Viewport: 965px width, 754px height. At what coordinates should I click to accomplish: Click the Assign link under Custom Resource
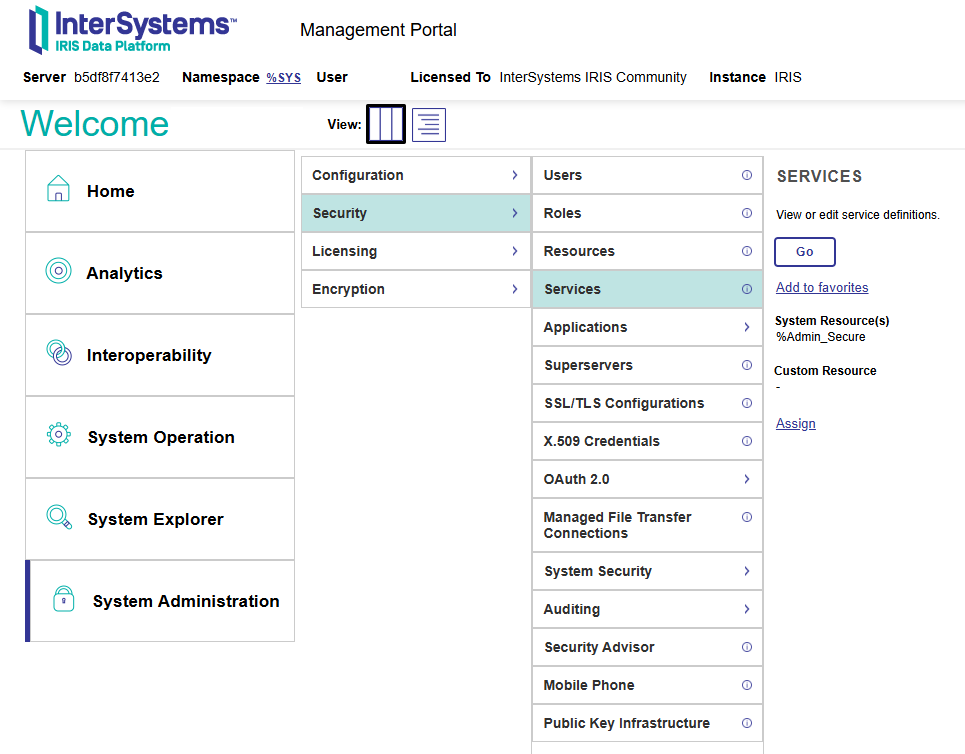(795, 423)
